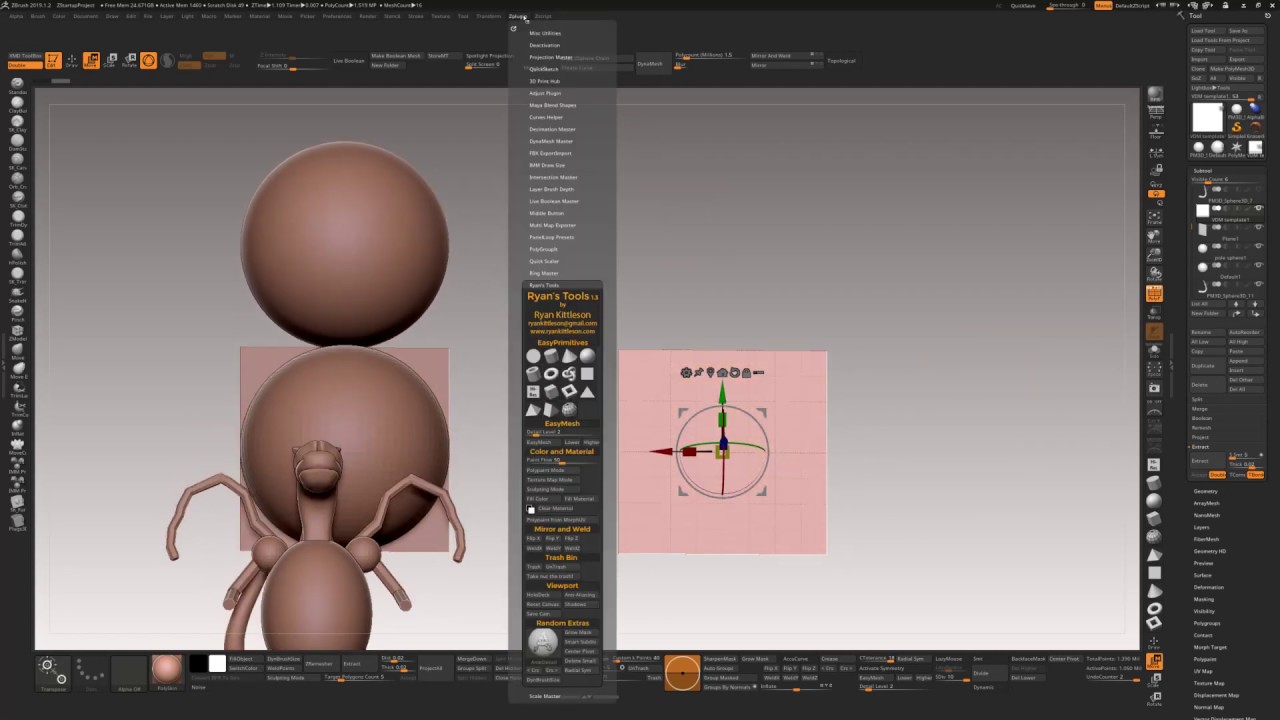Viewport: 1280px width, 720px height.
Task: Open the Zscript menu
Action: tap(543, 16)
